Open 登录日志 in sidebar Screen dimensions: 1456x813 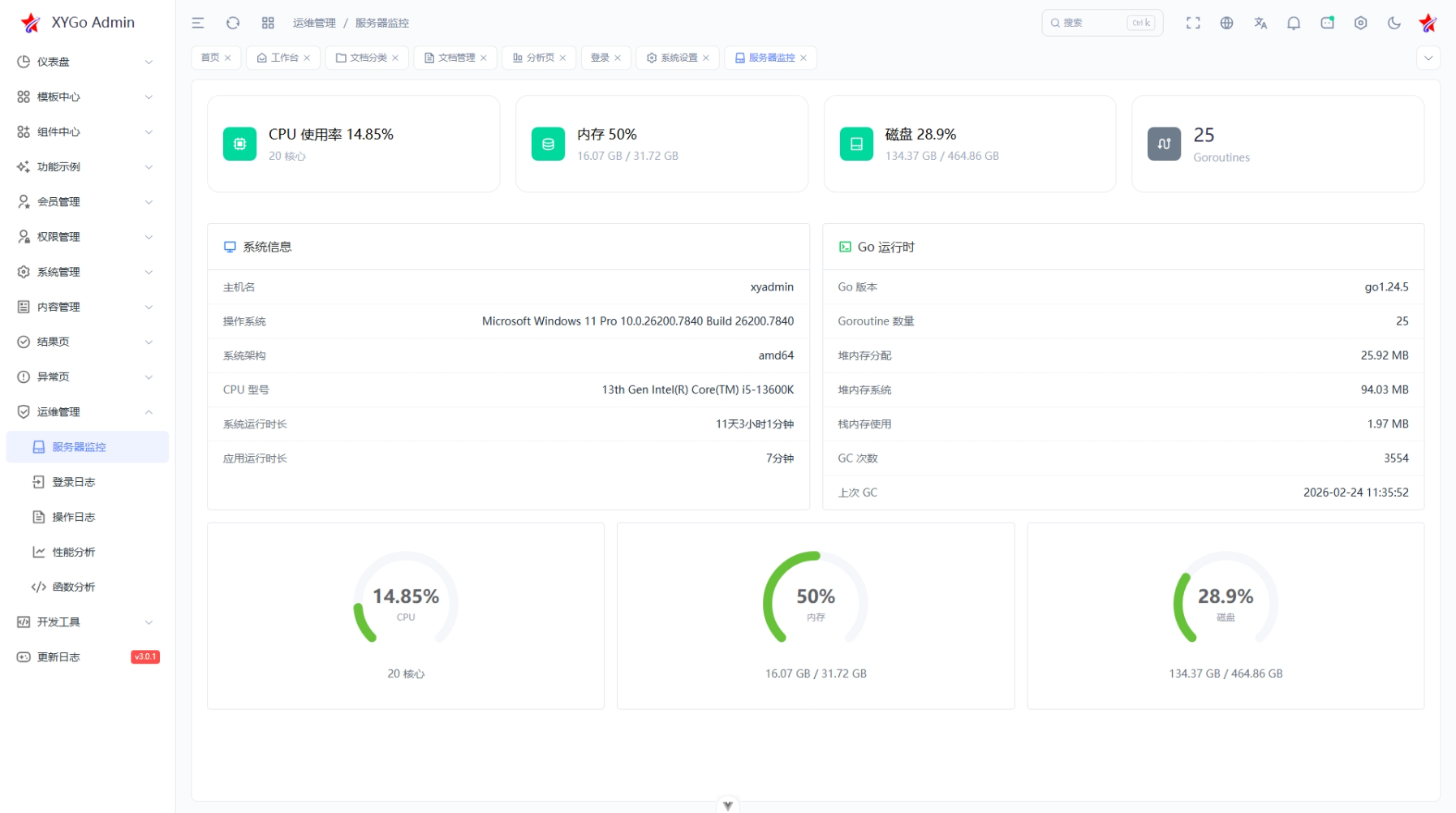coord(87,482)
